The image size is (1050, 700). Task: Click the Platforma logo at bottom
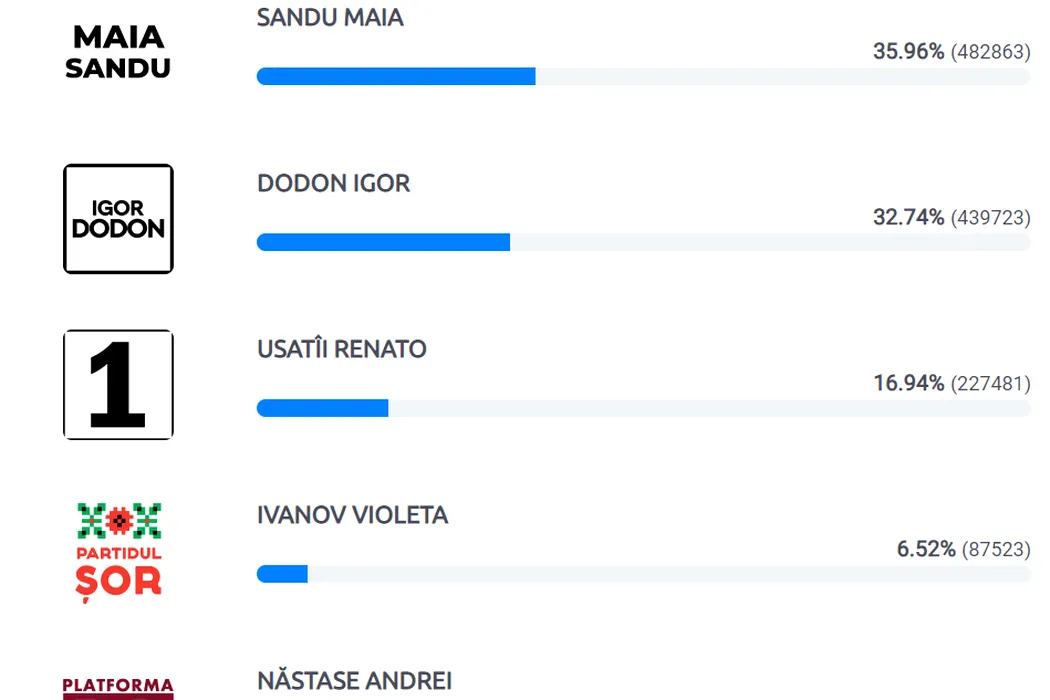(x=119, y=688)
